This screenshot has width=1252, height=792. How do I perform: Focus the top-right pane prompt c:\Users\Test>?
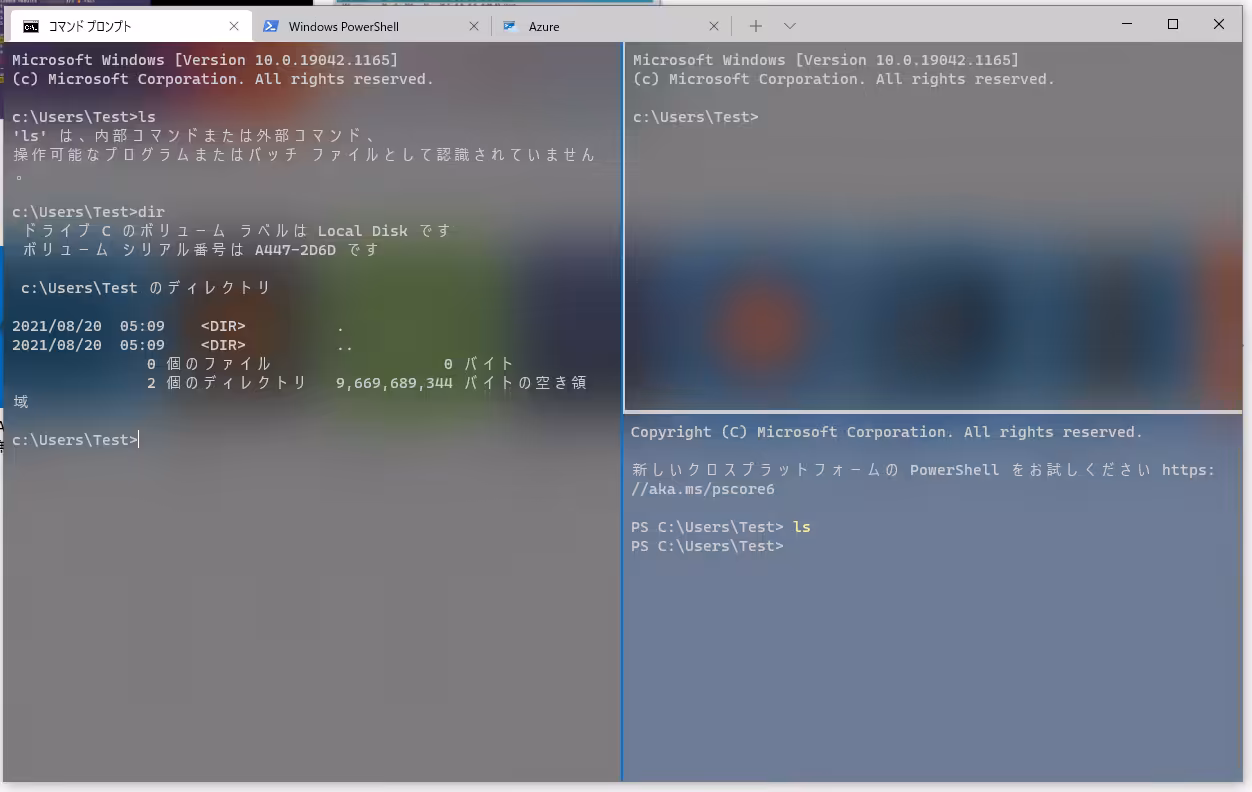[696, 117]
